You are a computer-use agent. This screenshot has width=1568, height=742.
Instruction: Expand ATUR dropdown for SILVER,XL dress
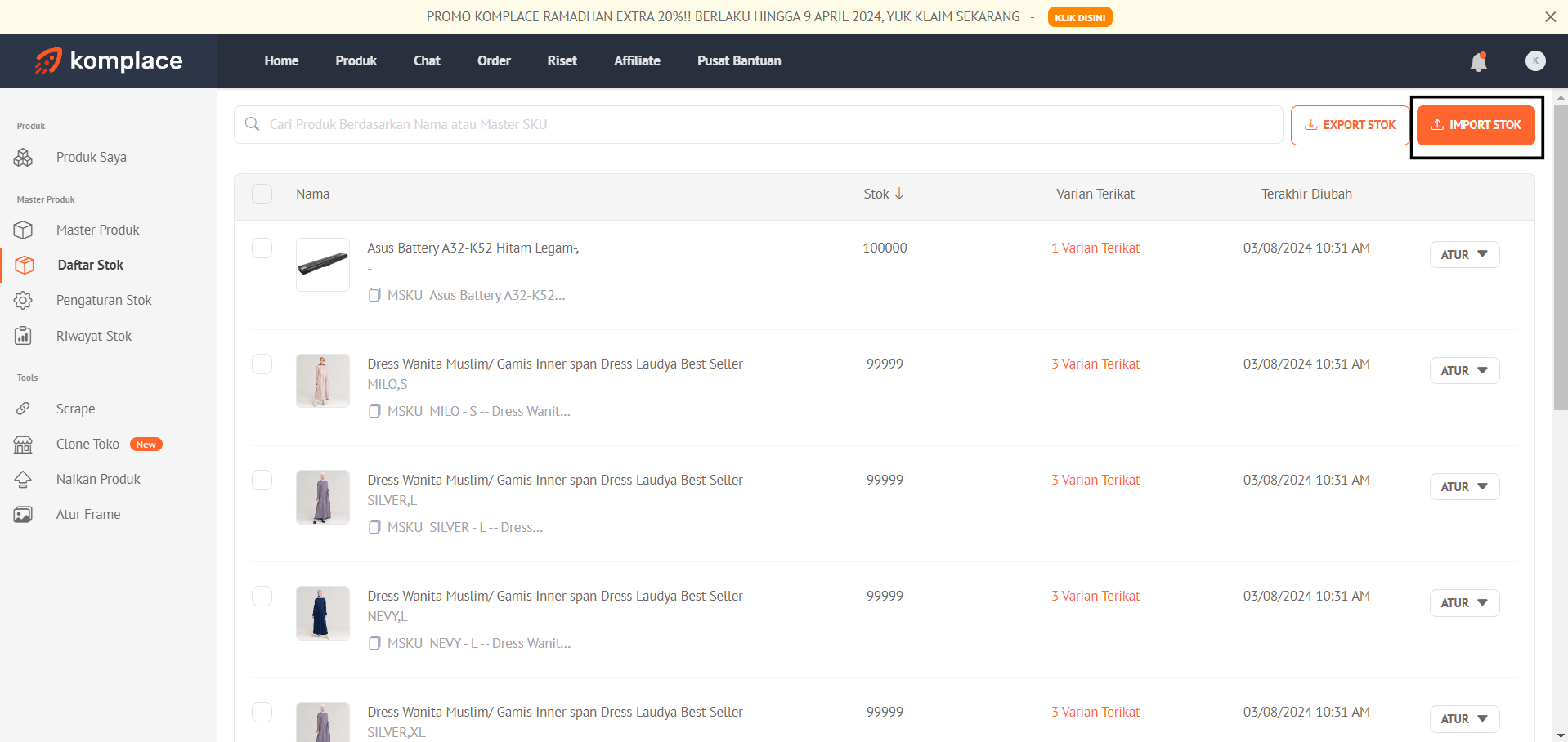click(1464, 718)
